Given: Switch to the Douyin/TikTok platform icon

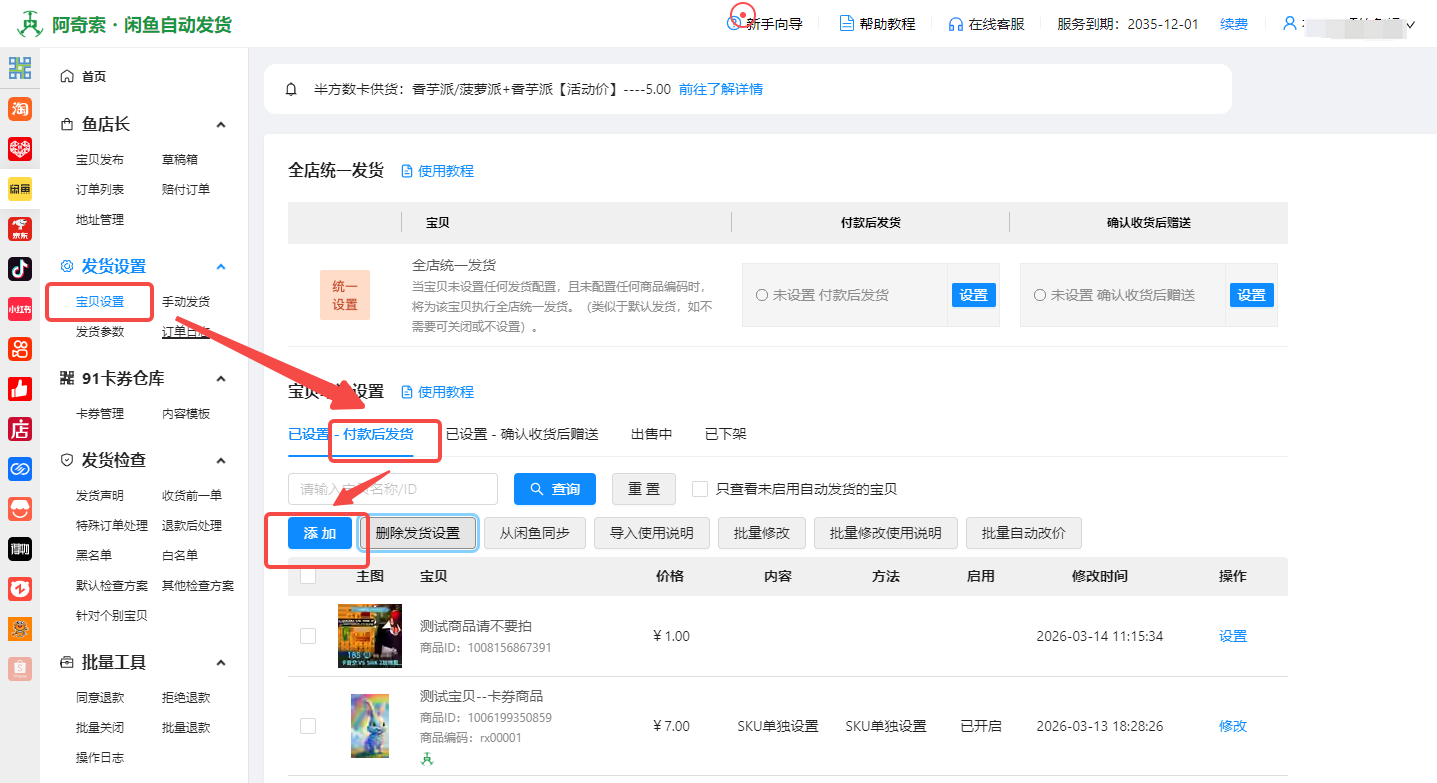Looking at the screenshot, I should tap(20, 269).
